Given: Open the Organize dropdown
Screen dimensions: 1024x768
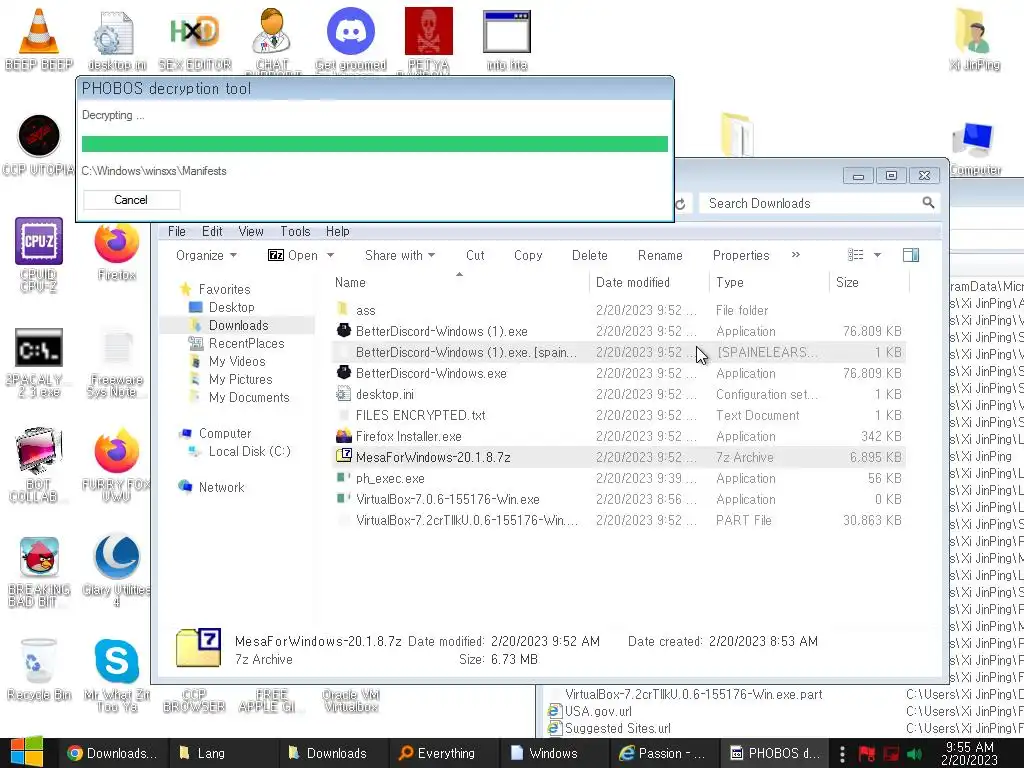Looking at the screenshot, I should [206, 255].
